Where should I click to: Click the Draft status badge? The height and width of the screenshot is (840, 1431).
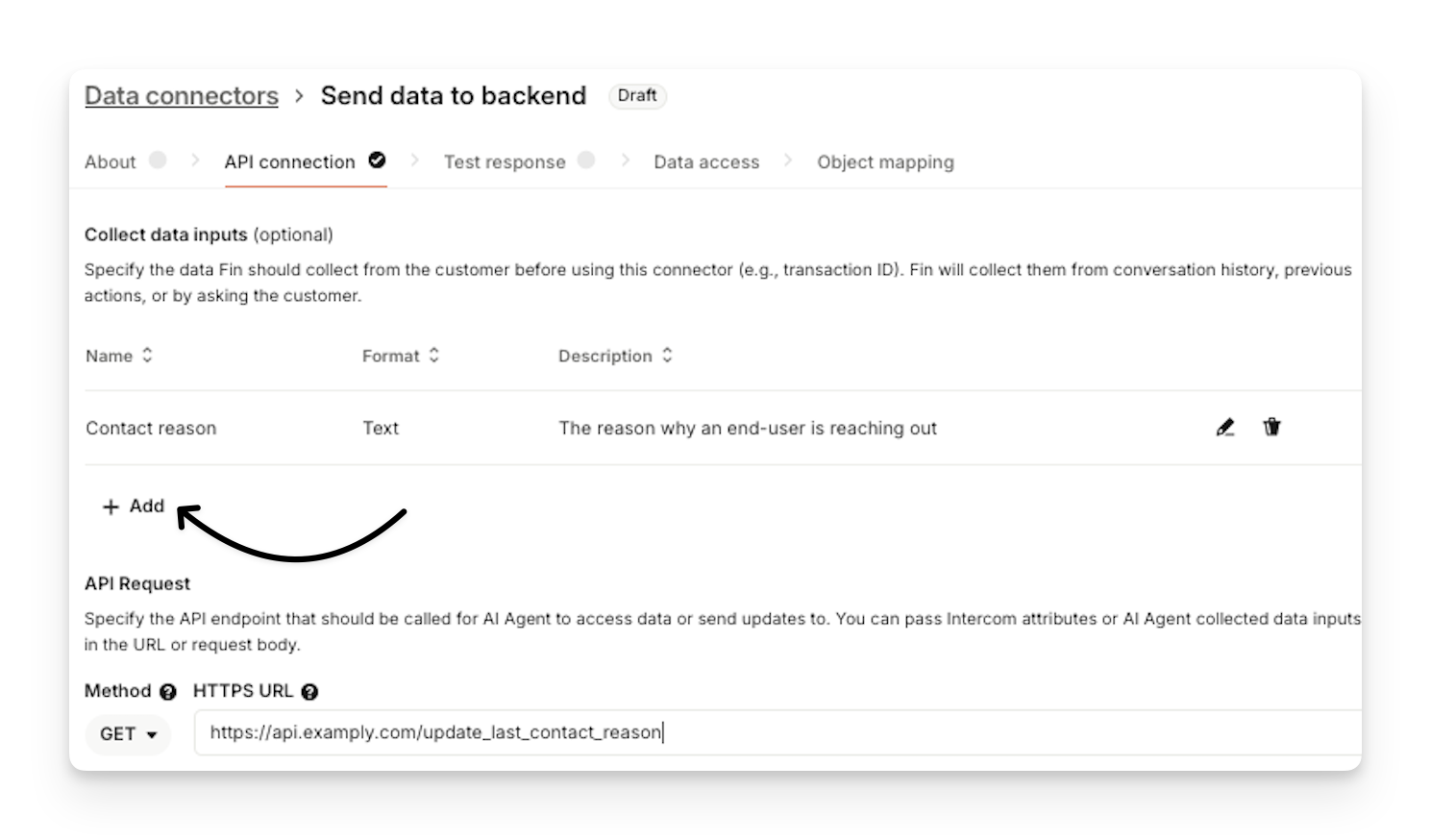[637, 96]
